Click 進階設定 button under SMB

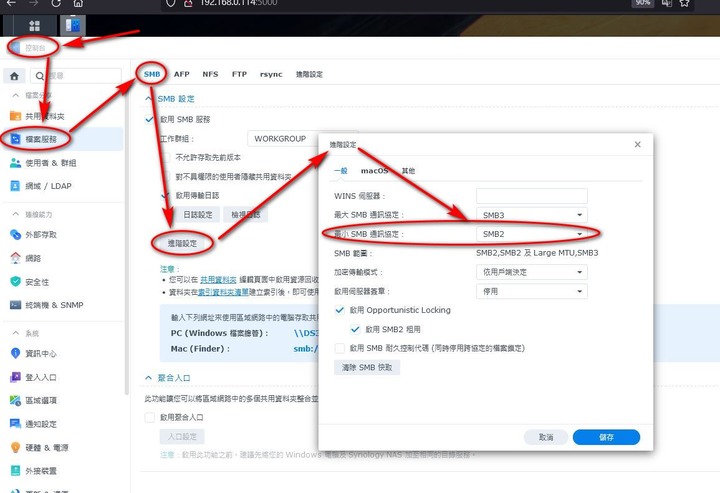[x=182, y=243]
